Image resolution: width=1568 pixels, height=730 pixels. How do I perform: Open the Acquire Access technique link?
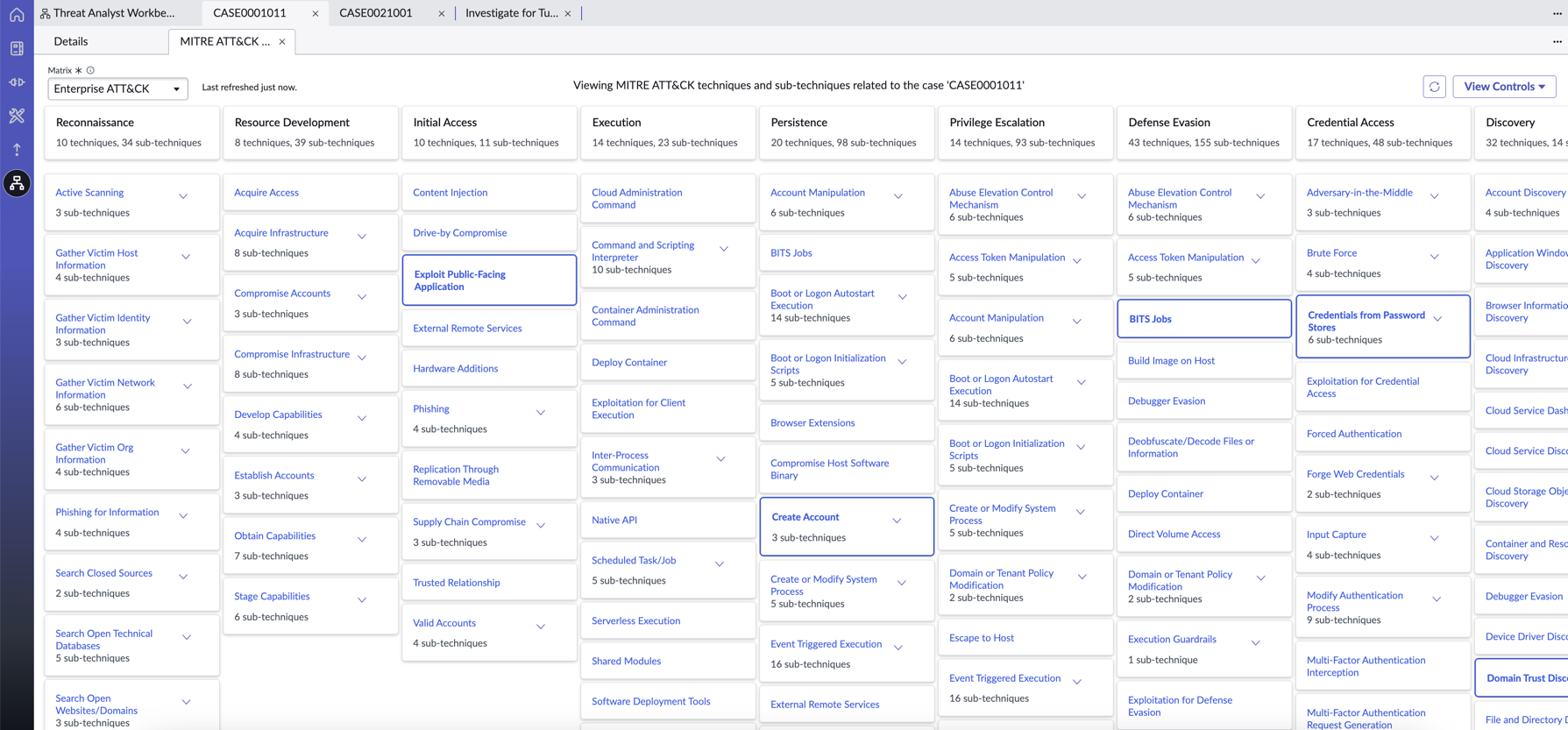click(266, 193)
